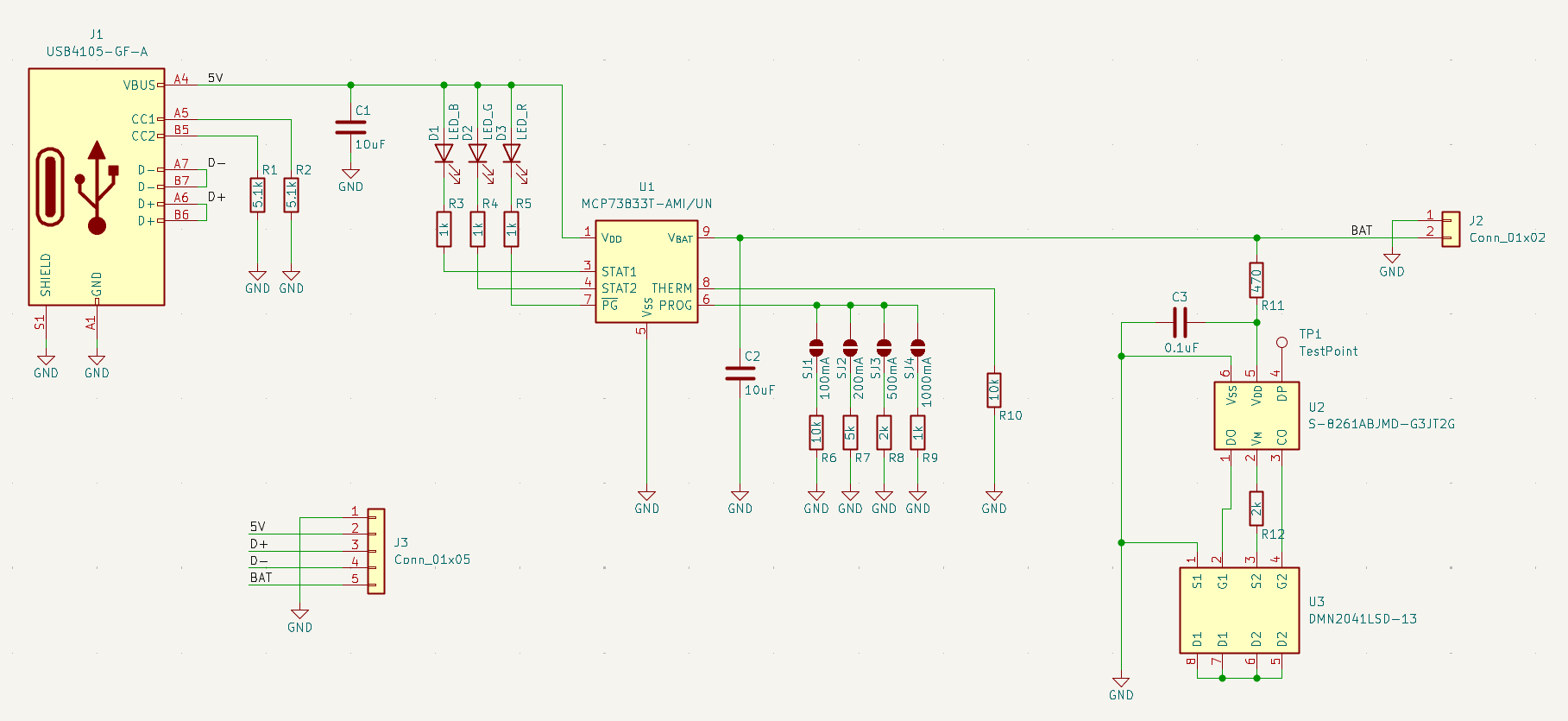Click the GND symbol below C2
Viewport: 1568px width, 721px height.
pos(740,499)
